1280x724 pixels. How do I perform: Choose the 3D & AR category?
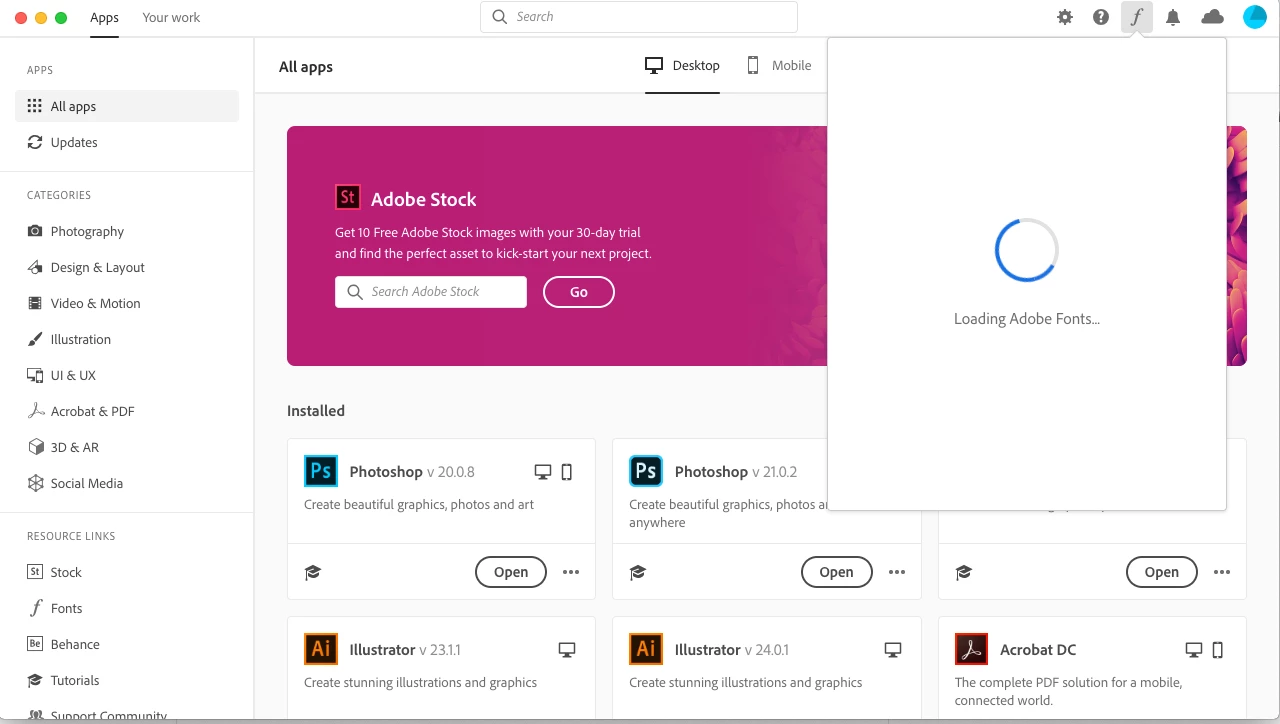(x=127, y=447)
